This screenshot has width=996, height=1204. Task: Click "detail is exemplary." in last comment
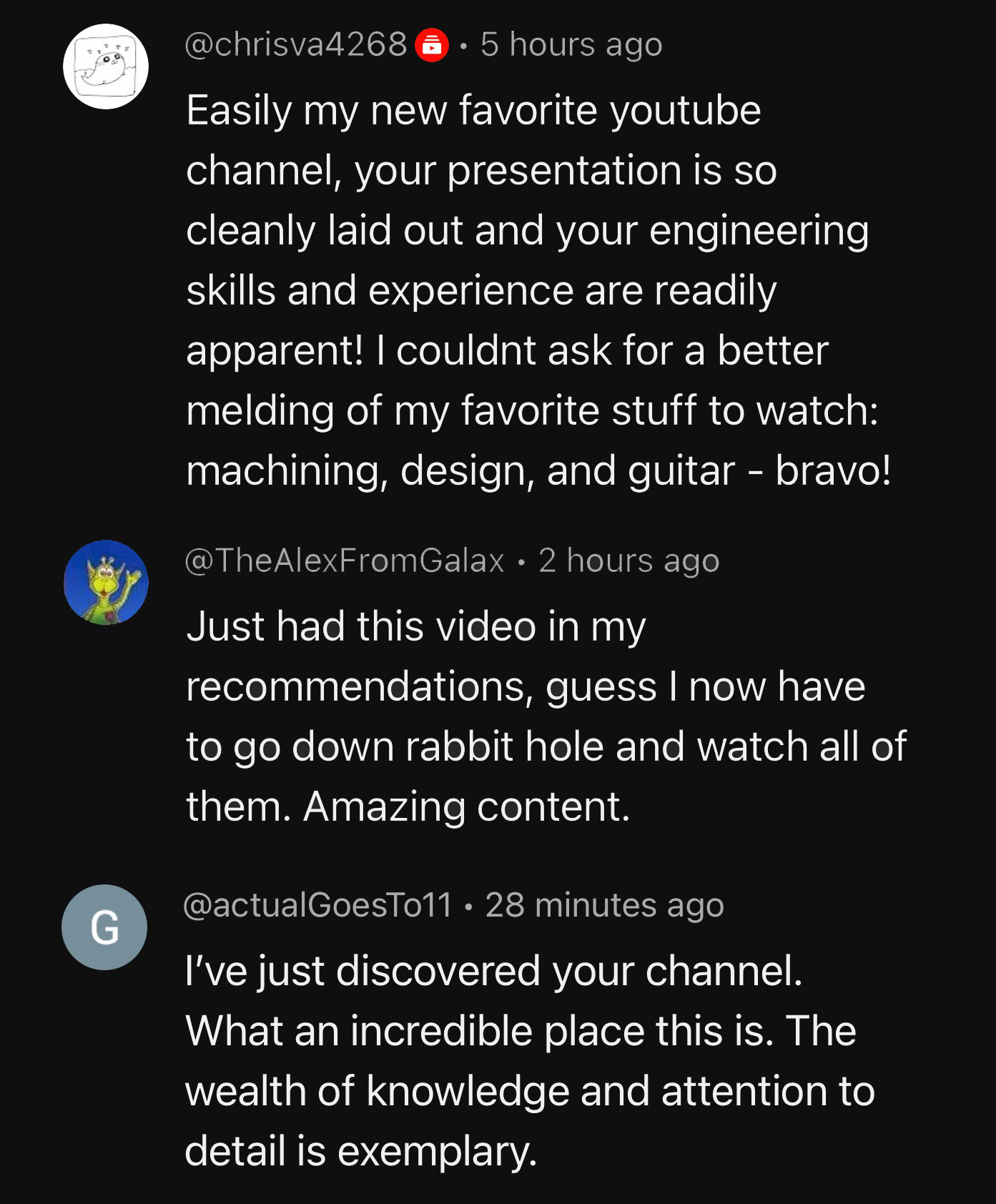pos(360,1151)
